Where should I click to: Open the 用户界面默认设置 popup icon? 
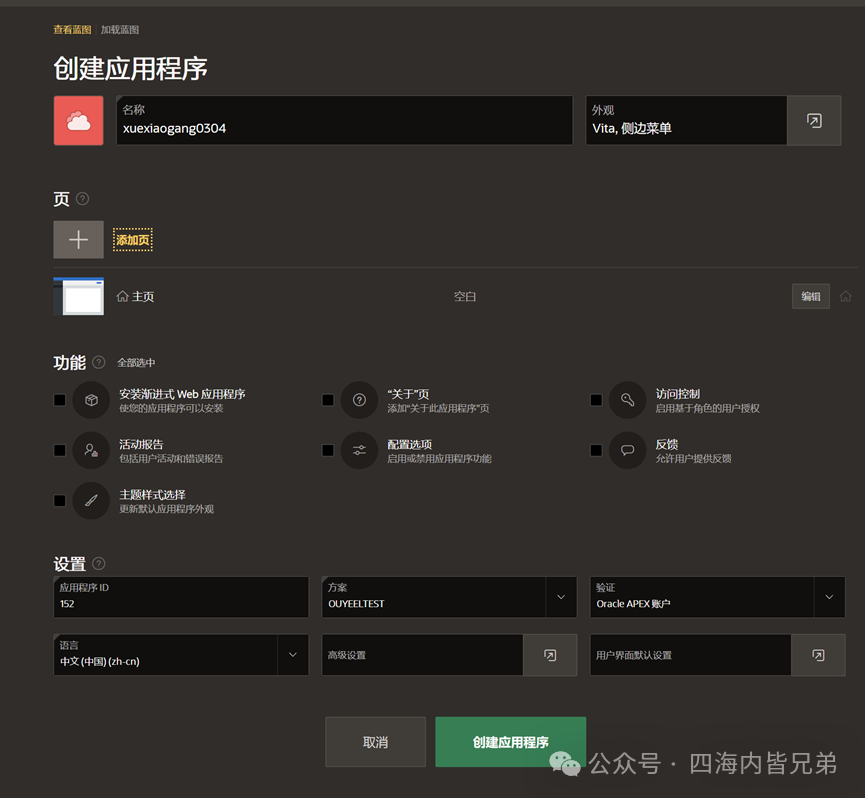(818, 655)
